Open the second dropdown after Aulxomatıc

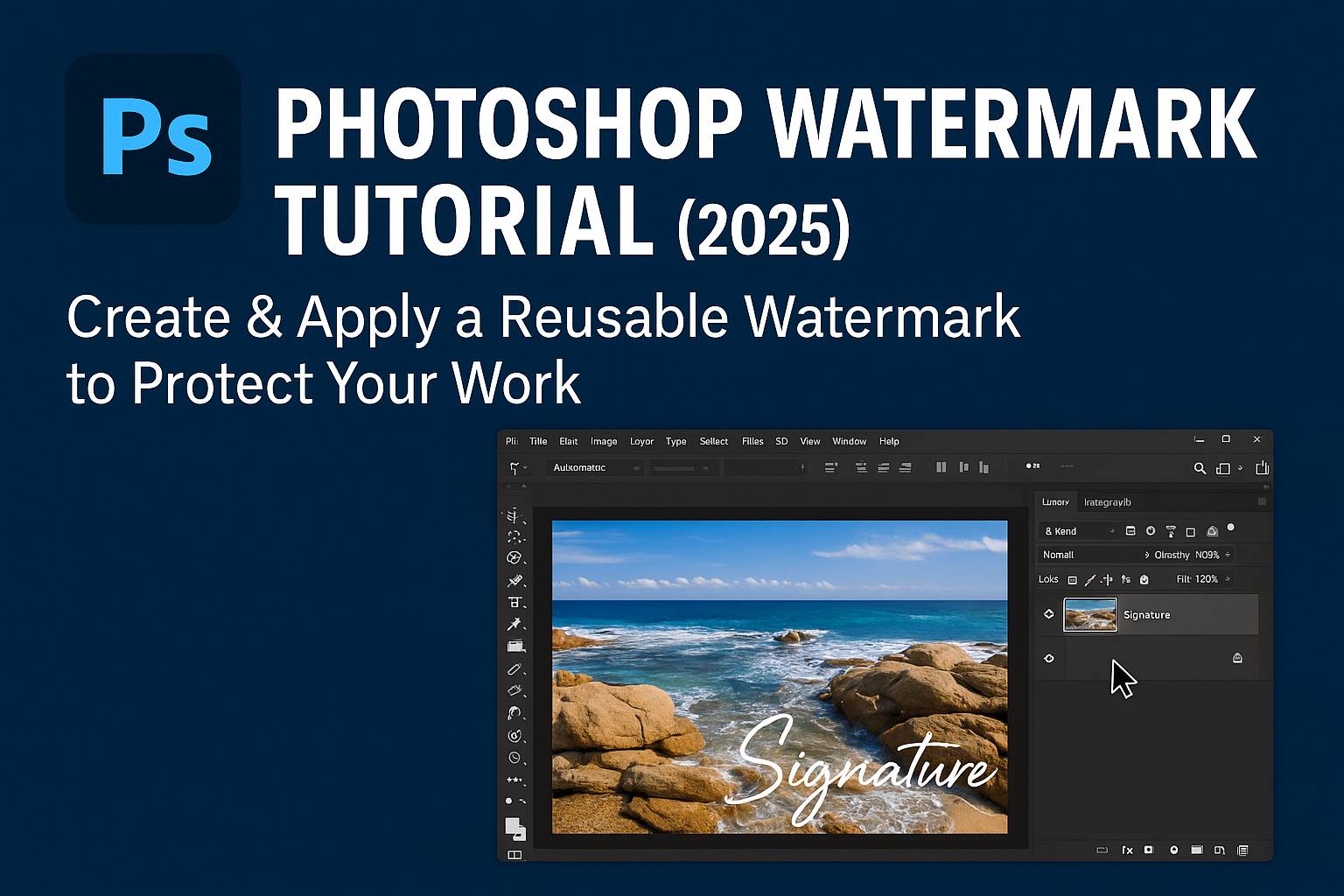tap(683, 468)
